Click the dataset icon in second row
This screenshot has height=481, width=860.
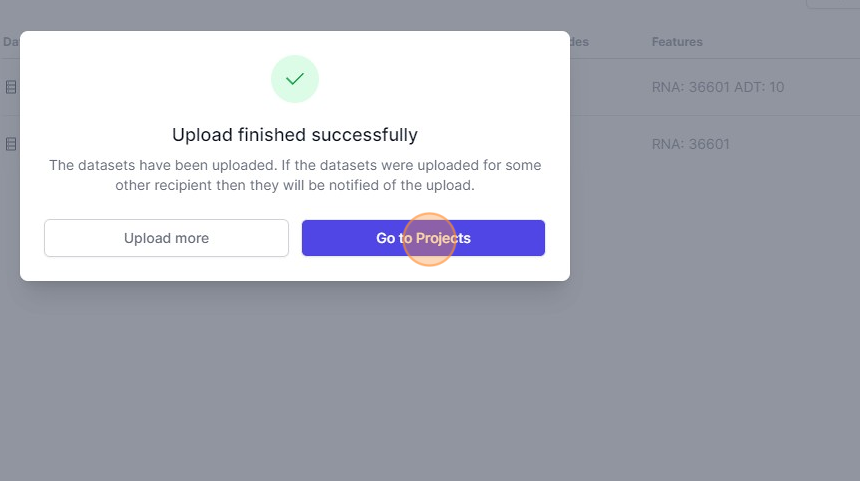11,144
